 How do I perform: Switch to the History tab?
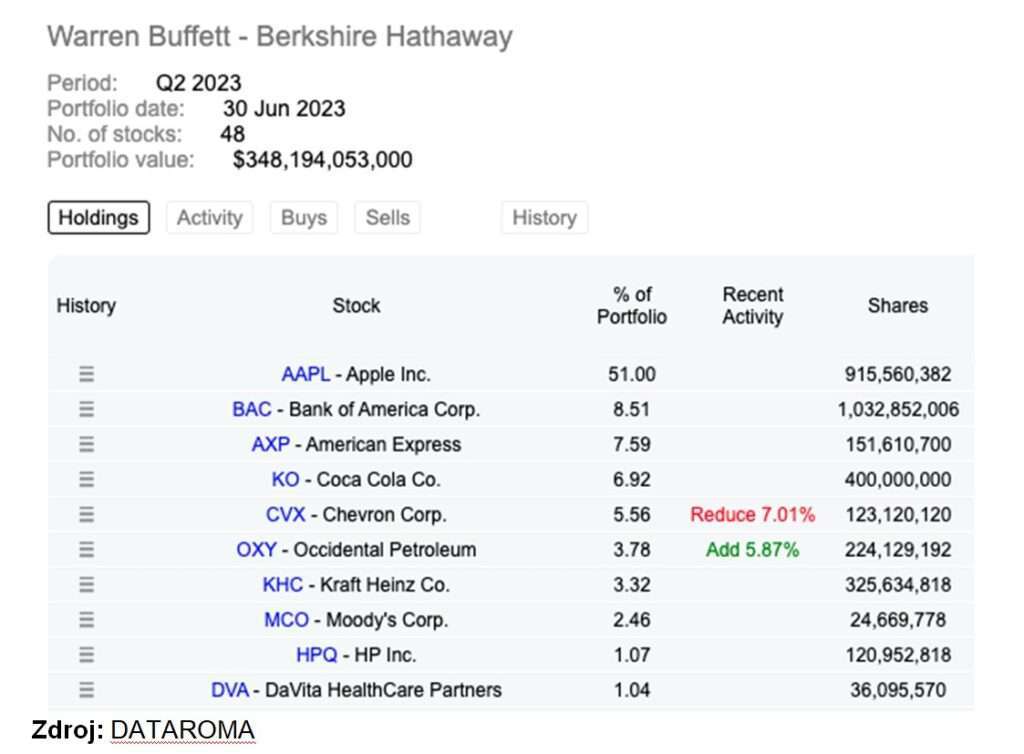(545, 217)
